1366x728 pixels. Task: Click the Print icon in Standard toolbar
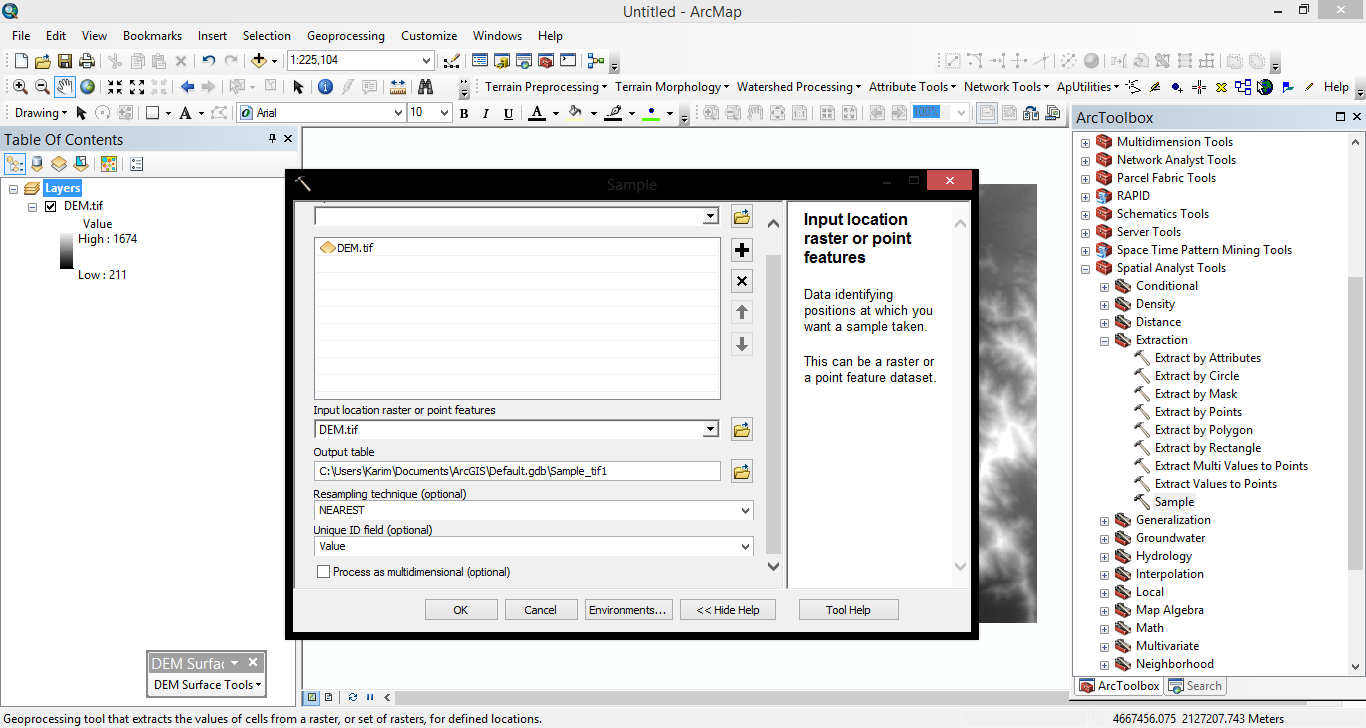(87, 61)
